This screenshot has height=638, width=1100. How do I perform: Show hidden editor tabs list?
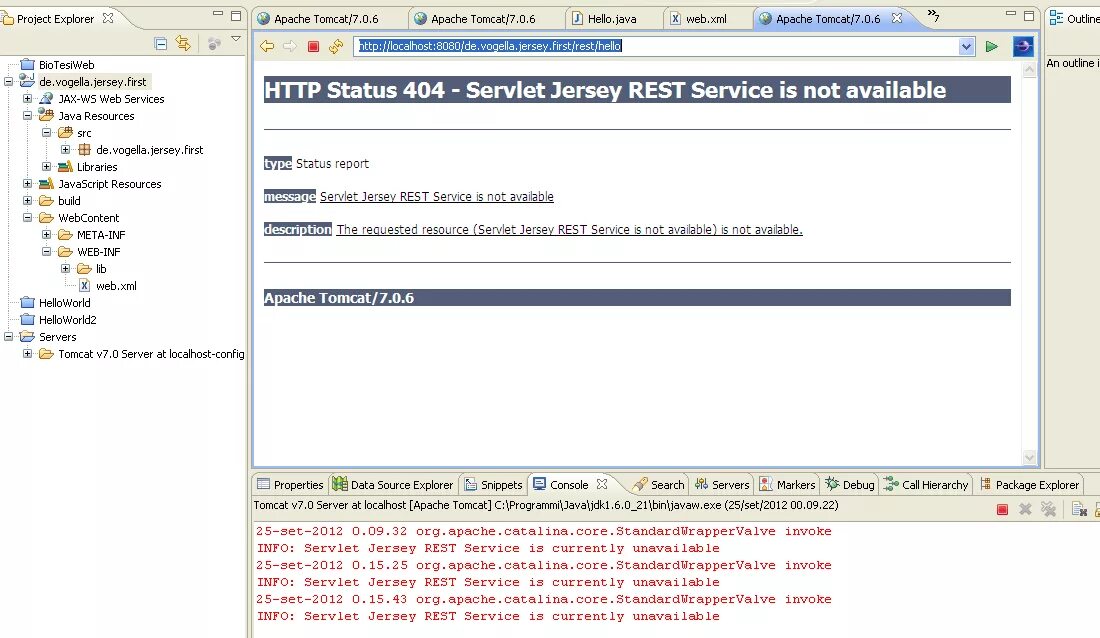(x=933, y=15)
